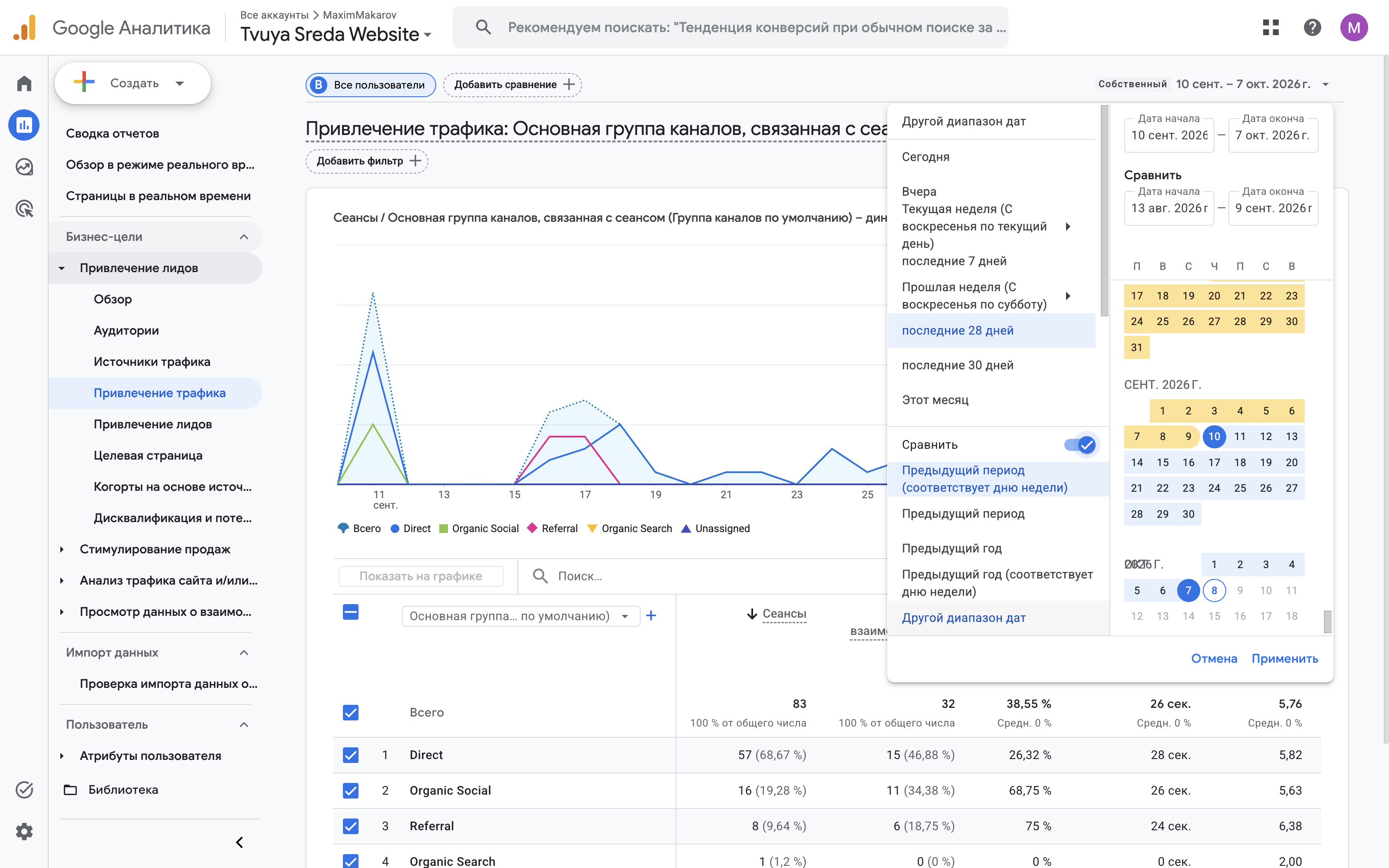1389x868 pixels.
Task: Click the checkmark insights icon above the gear
Action: pyautogui.click(x=24, y=790)
